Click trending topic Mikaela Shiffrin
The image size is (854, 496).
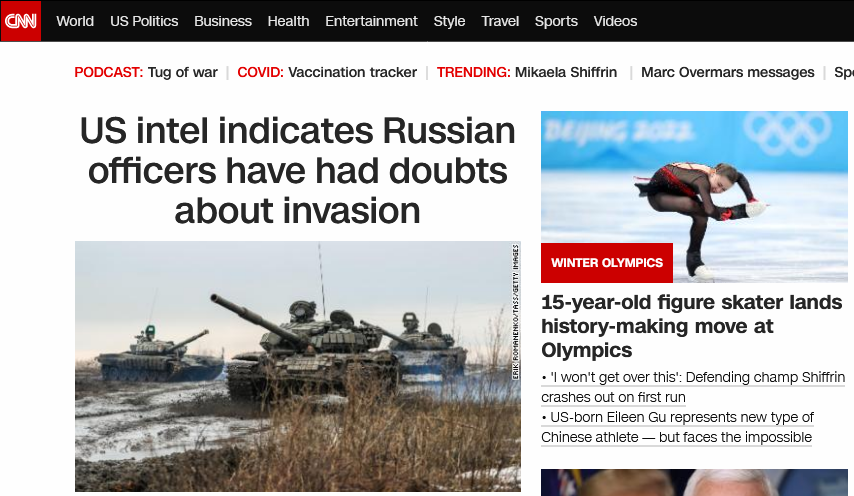566,72
